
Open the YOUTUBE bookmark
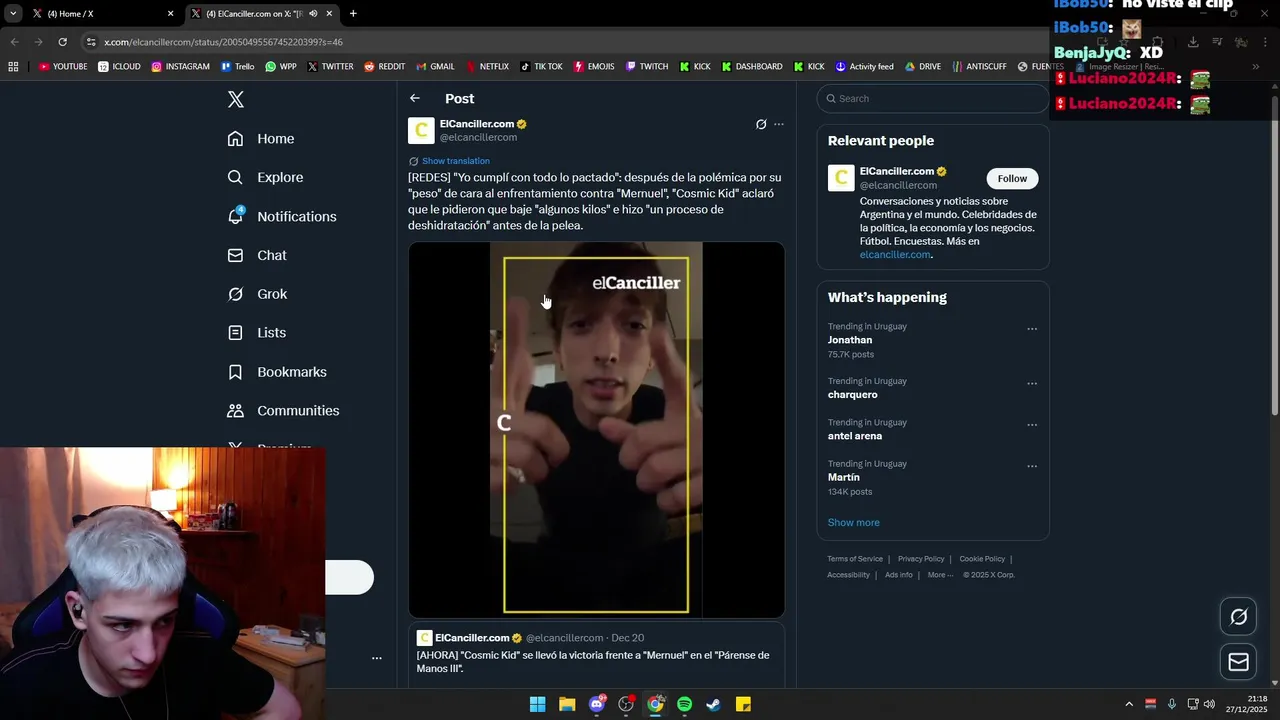pyautogui.click(x=63, y=67)
